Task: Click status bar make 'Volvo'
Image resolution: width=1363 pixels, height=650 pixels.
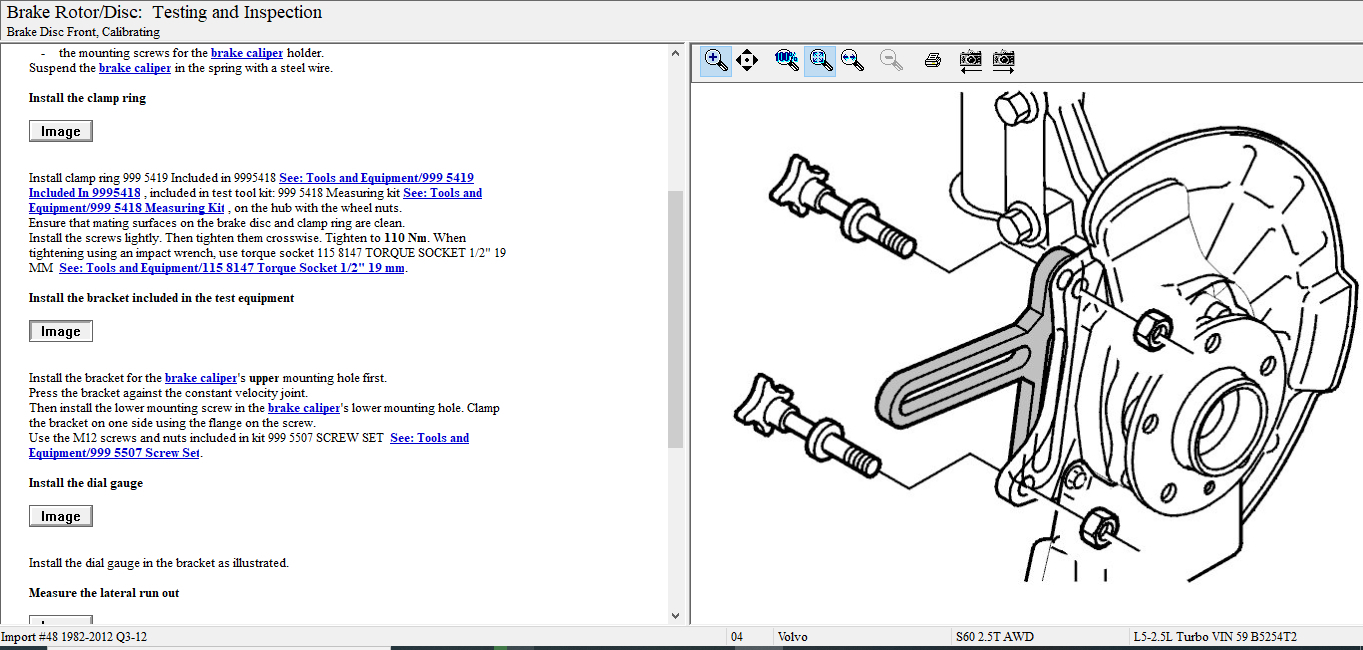Action: [x=794, y=637]
